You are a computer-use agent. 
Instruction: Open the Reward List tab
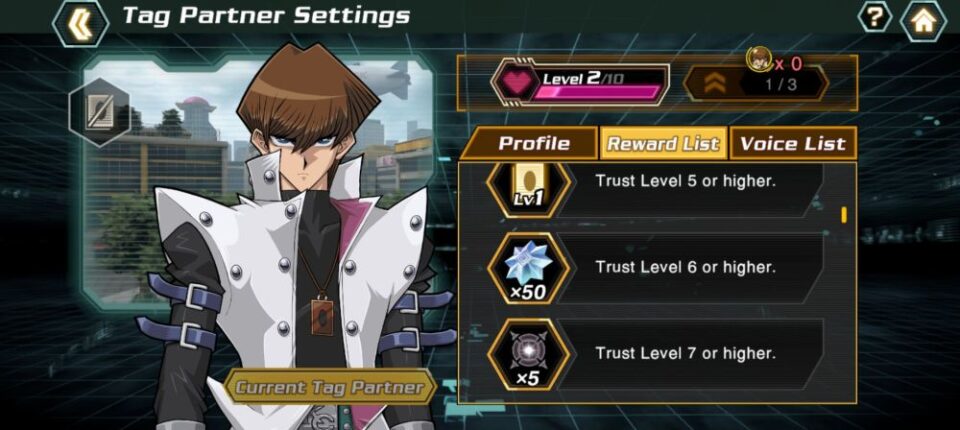tap(663, 143)
